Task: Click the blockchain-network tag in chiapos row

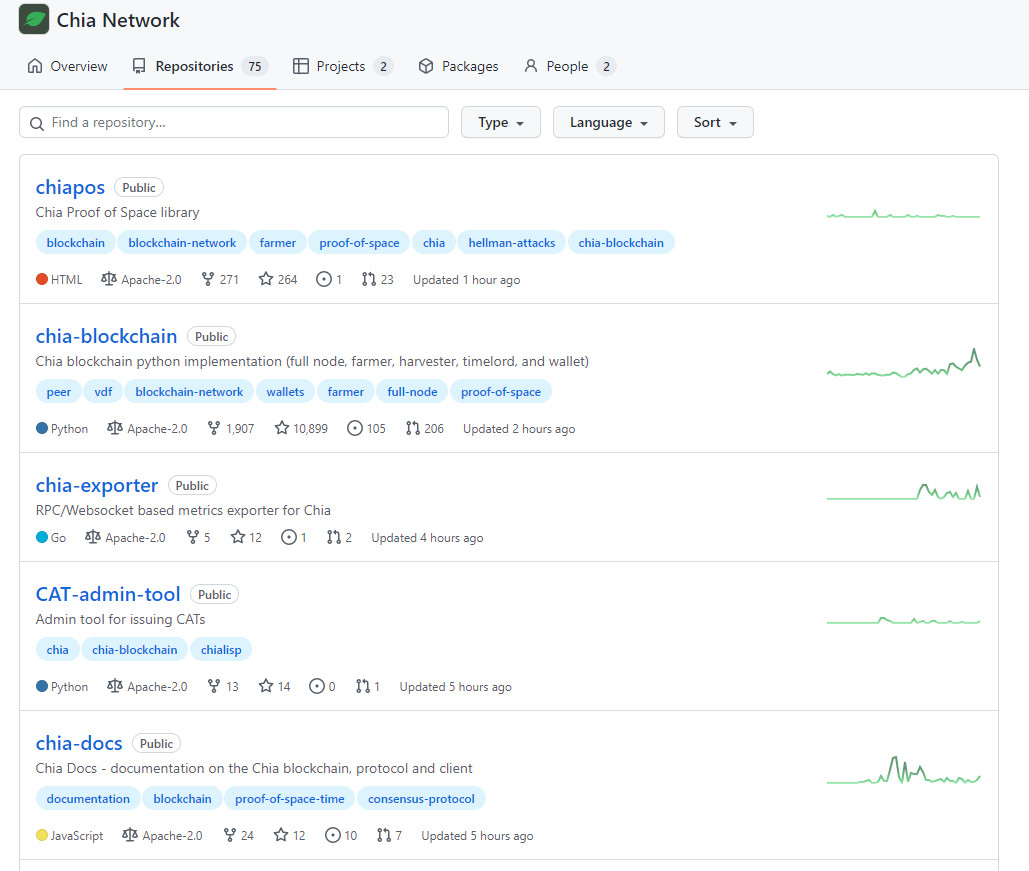Action: (182, 243)
